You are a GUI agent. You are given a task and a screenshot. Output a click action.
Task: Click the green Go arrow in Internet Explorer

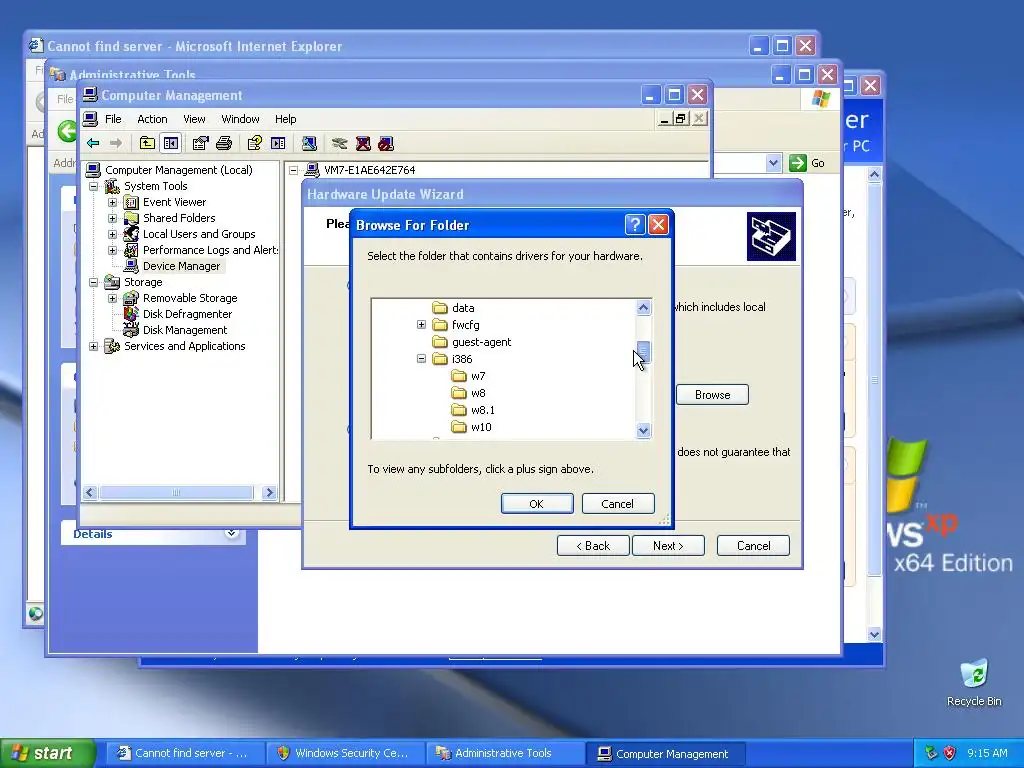797,163
